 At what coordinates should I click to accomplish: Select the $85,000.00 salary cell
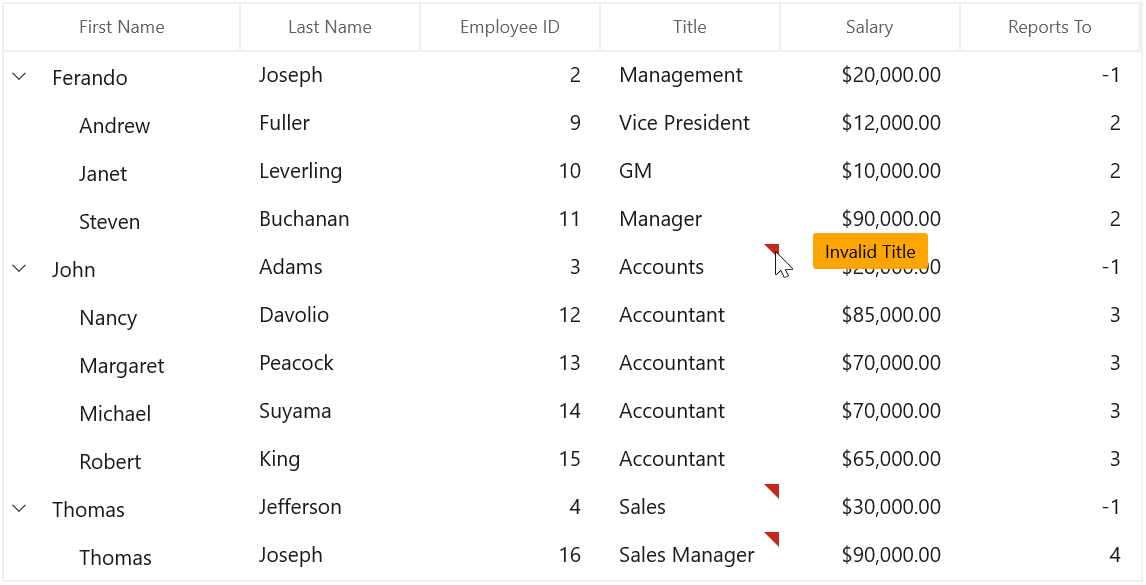pos(870,316)
